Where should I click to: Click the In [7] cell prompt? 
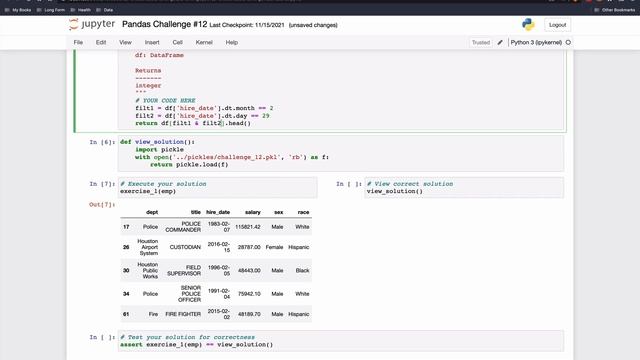102,184
